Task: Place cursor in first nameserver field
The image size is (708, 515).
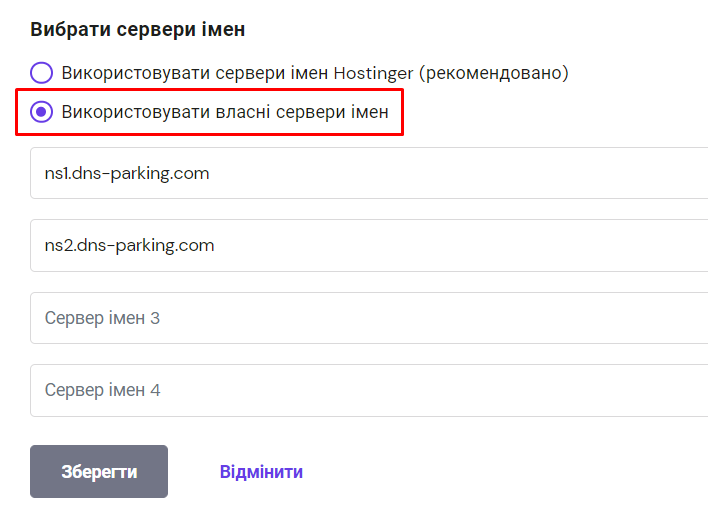Action: coord(368,173)
